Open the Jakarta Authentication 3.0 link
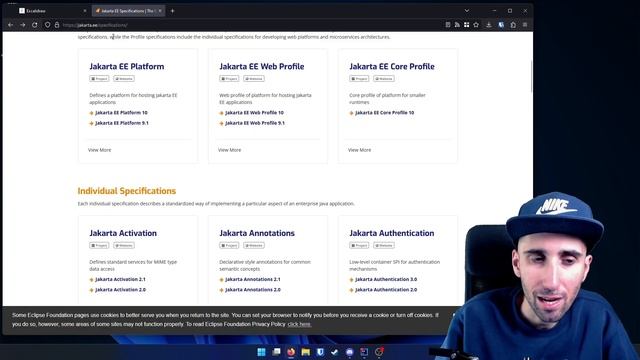Screen dimensions: 640x360 pos(386,280)
